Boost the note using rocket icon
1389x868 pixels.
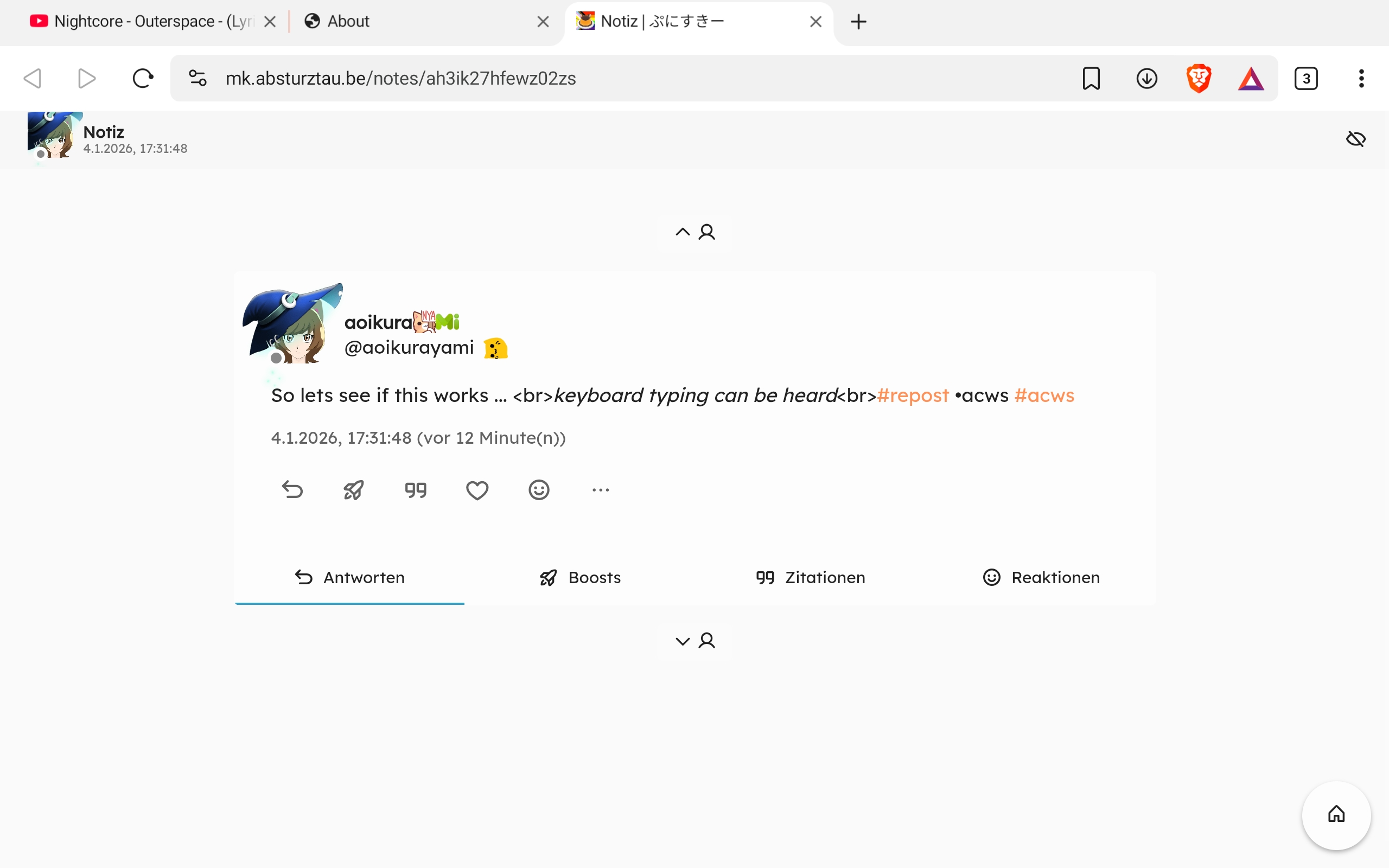(x=354, y=490)
